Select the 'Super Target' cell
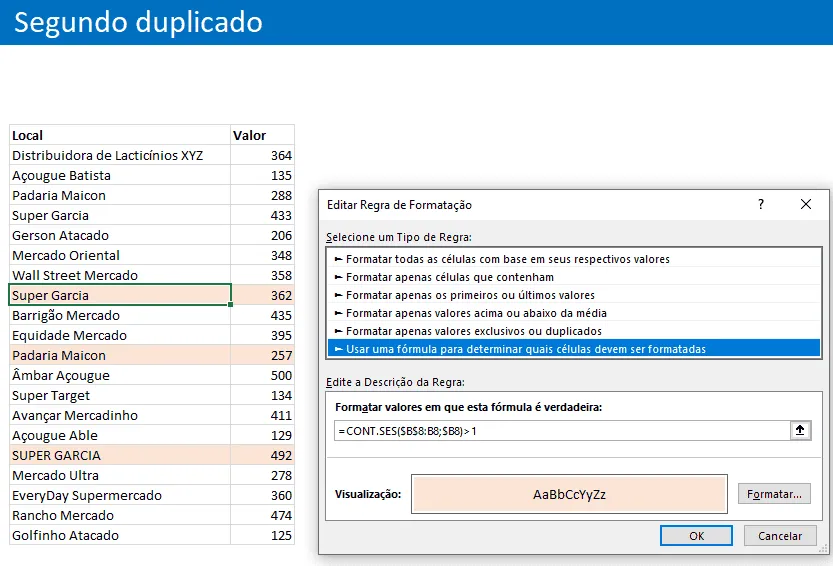833x566 pixels. [x=120, y=395]
